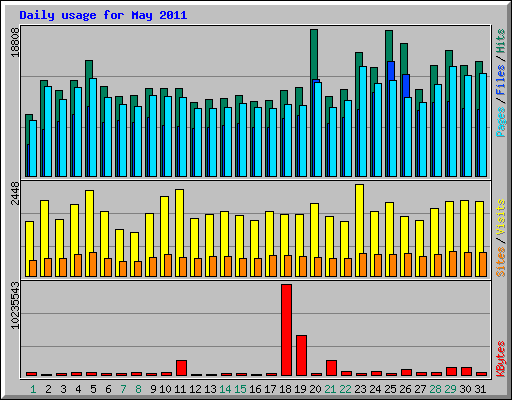Click the Files legend label
Image resolution: width=512 pixels, height=400 pixels.
tap(501, 80)
